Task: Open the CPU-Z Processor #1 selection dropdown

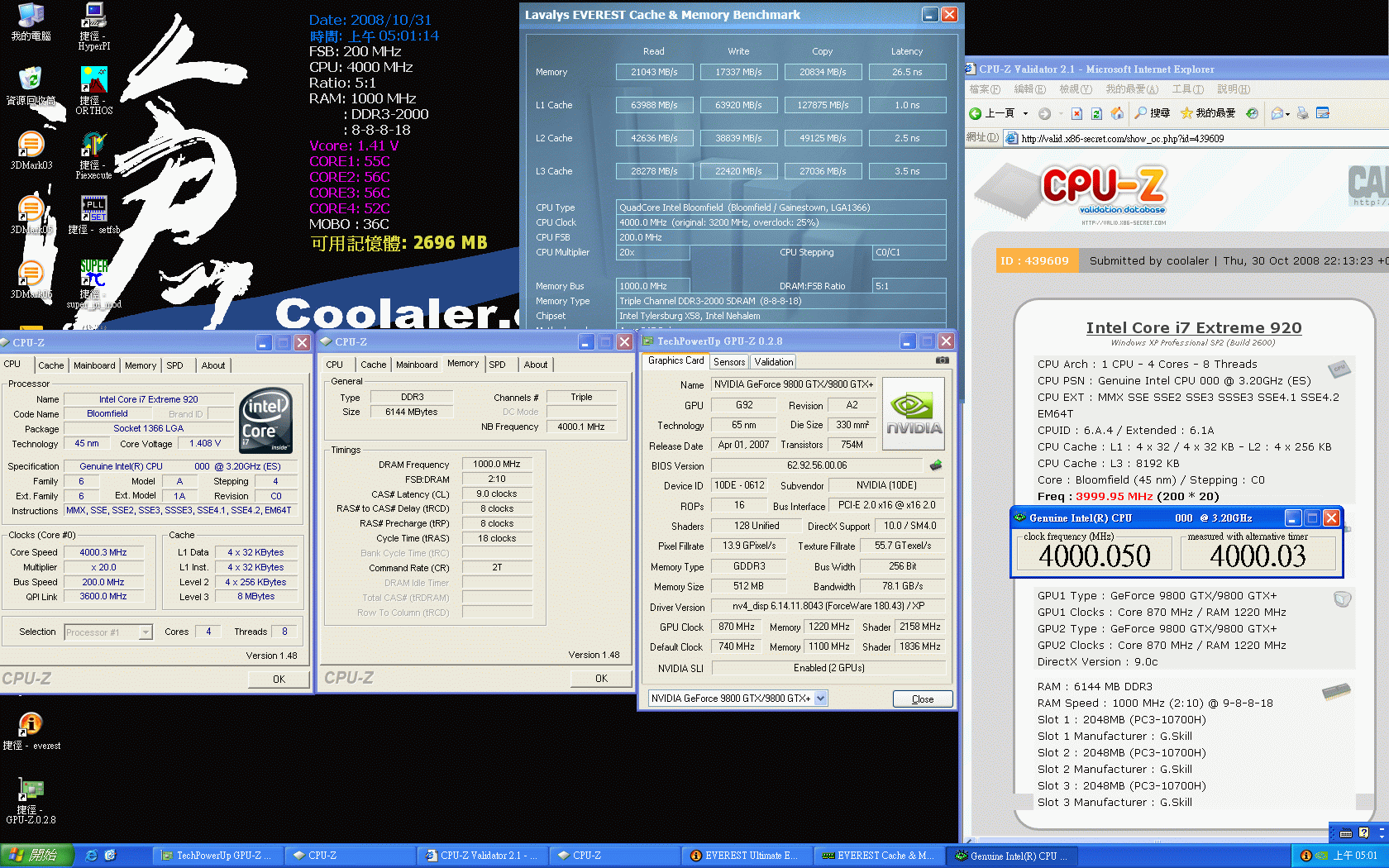Action: (x=146, y=632)
